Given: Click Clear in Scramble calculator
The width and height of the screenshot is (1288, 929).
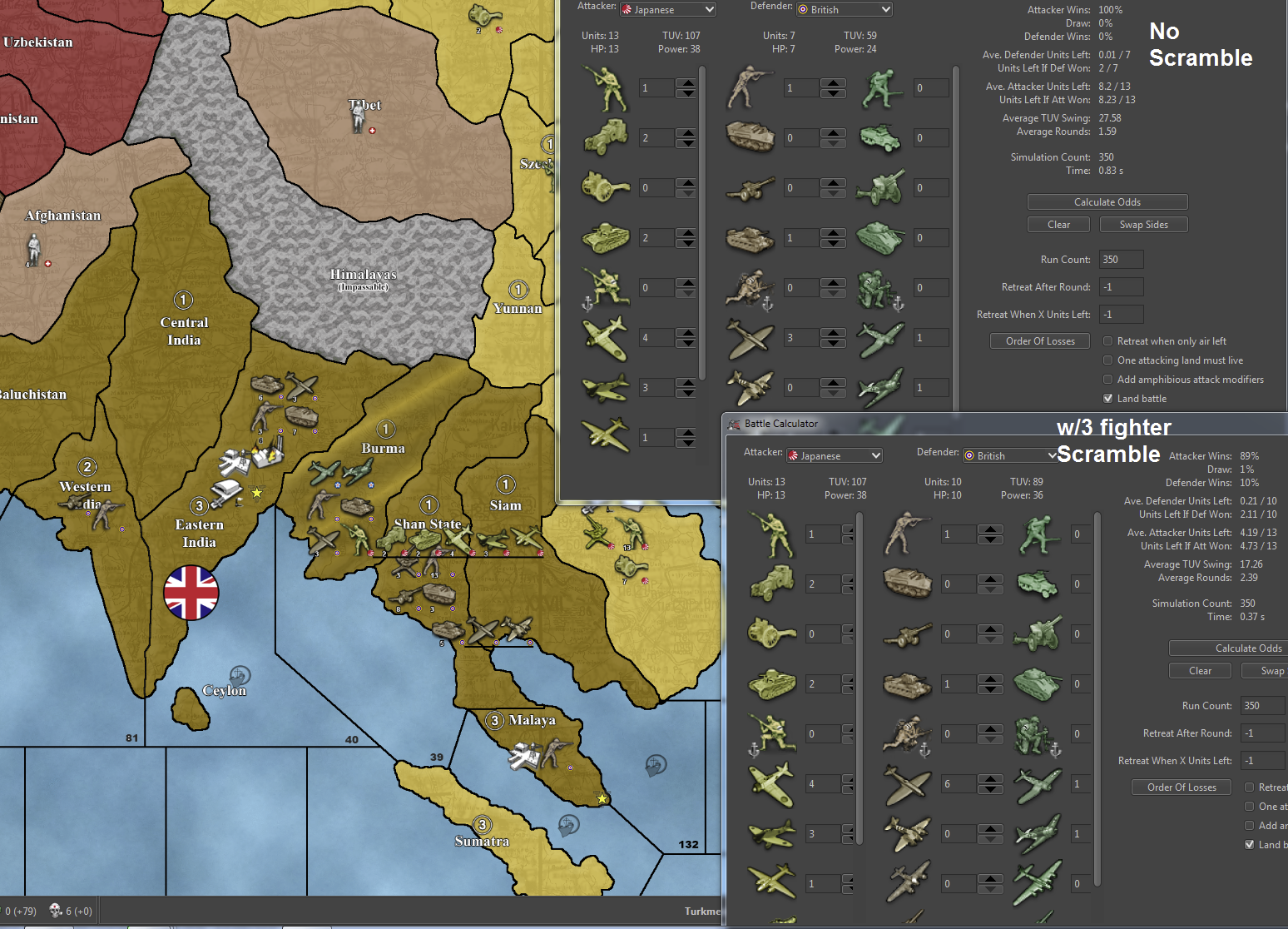Looking at the screenshot, I should click(x=1200, y=671).
